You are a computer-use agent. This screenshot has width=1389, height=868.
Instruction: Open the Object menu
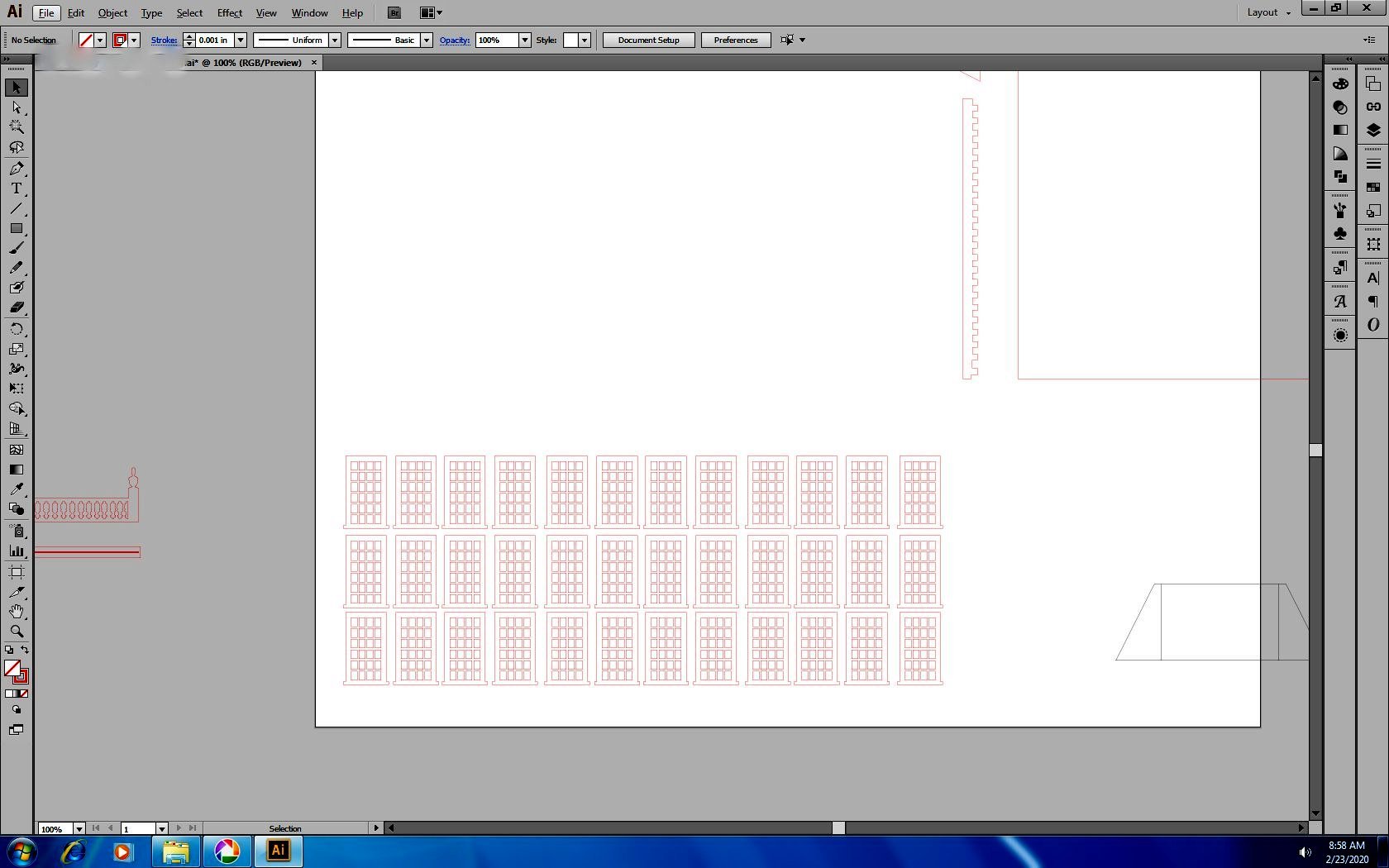pyautogui.click(x=112, y=12)
